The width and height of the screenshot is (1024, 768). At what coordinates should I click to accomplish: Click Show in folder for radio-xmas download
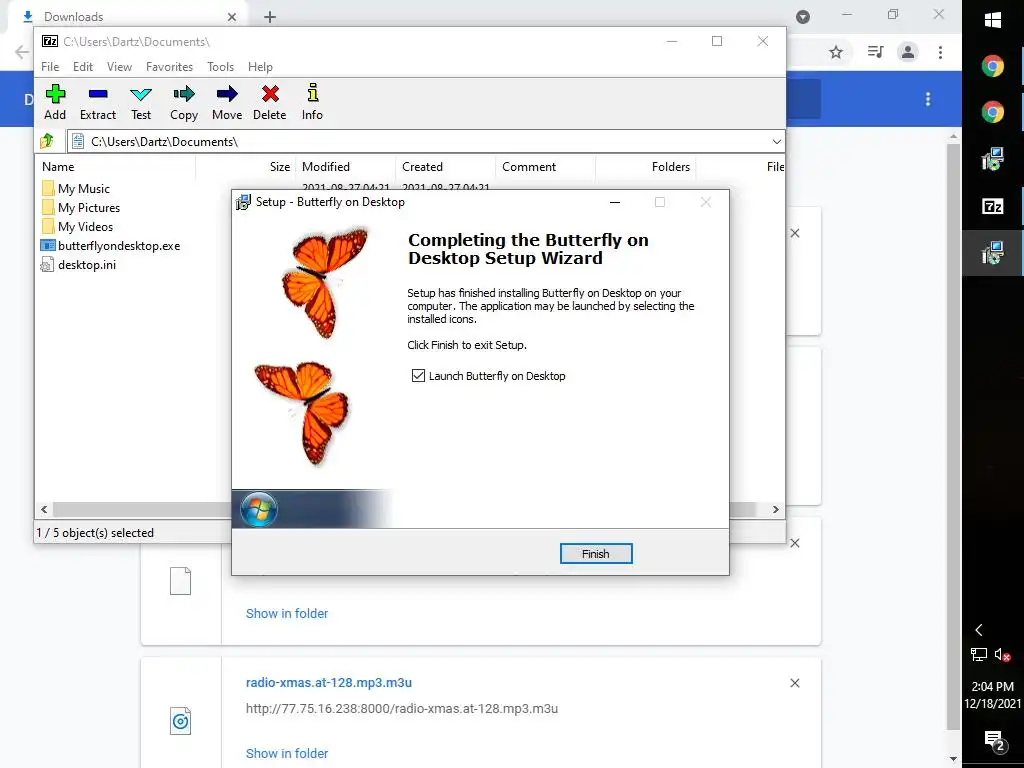(287, 753)
